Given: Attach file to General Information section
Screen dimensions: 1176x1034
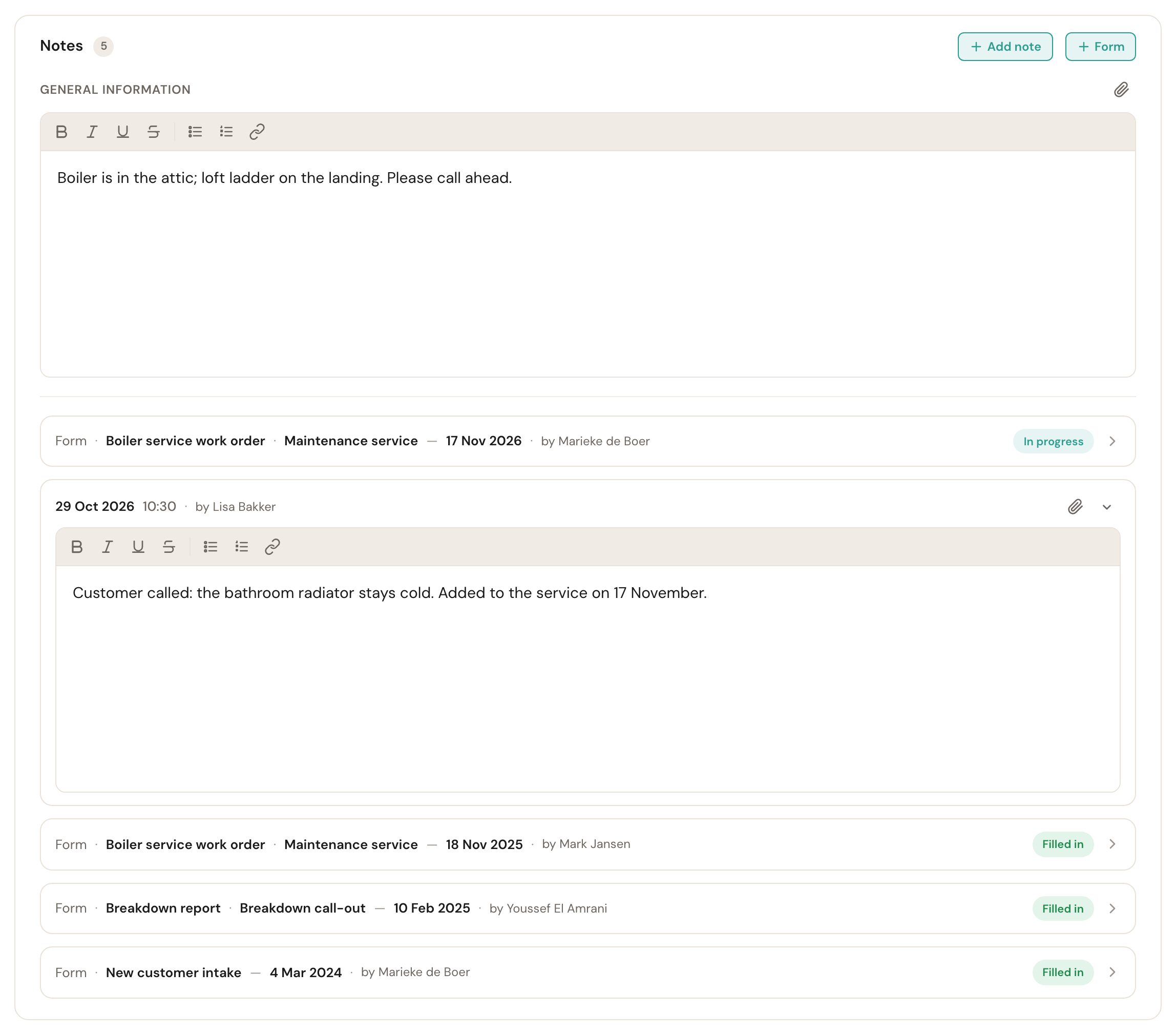Looking at the screenshot, I should [x=1121, y=90].
